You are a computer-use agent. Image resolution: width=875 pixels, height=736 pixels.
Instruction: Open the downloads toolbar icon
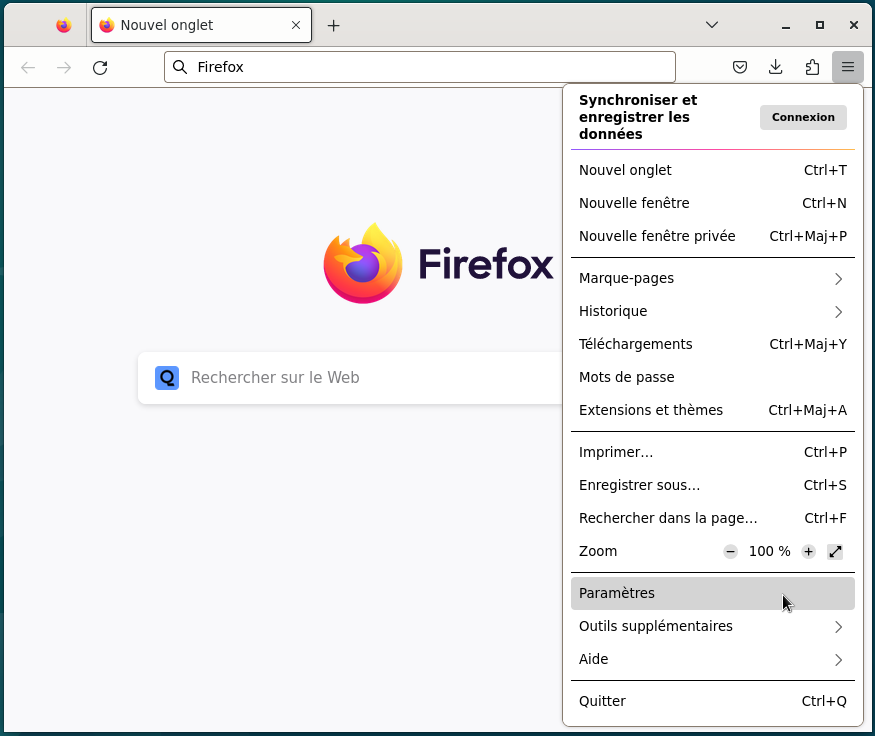[x=776, y=68]
